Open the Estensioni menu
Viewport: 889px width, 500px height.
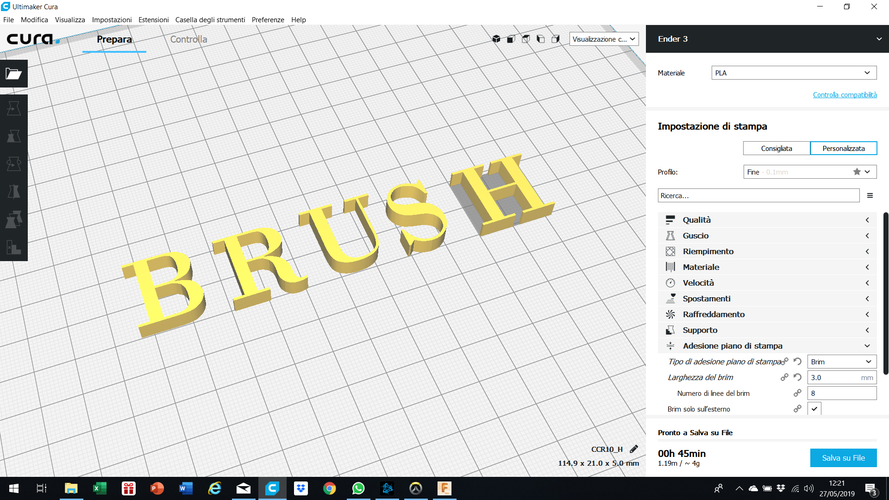pos(154,20)
